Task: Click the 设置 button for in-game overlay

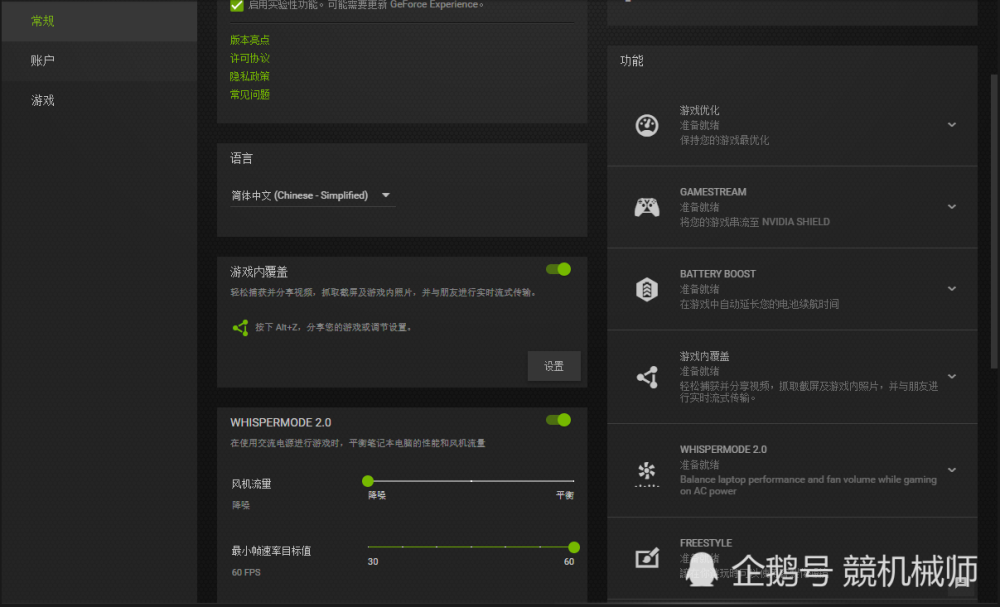Action: pyautogui.click(x=554, y=366)
